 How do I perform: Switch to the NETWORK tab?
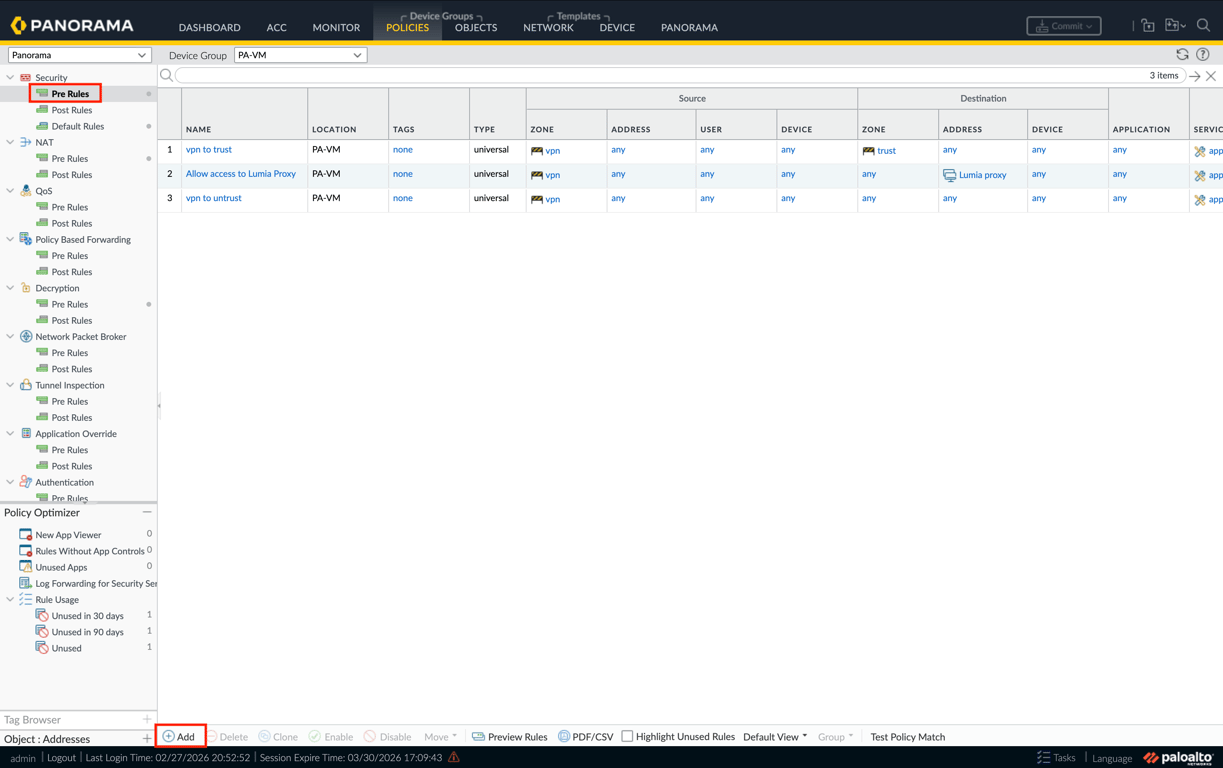[x=548, y=28]
